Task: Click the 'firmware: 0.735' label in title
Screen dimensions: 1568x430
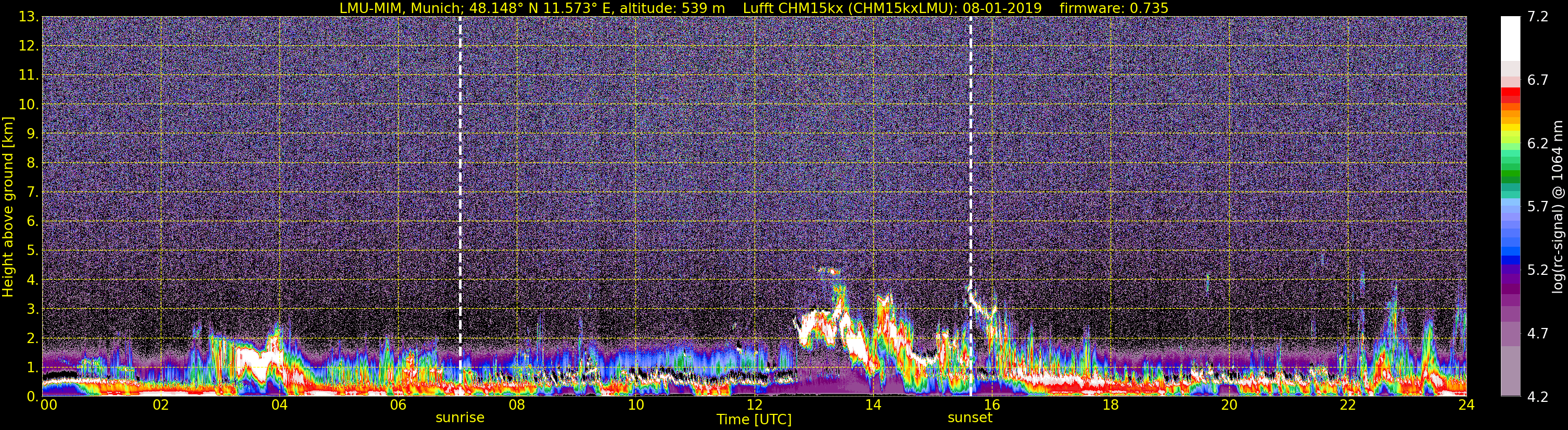Action: point(1114,8)
